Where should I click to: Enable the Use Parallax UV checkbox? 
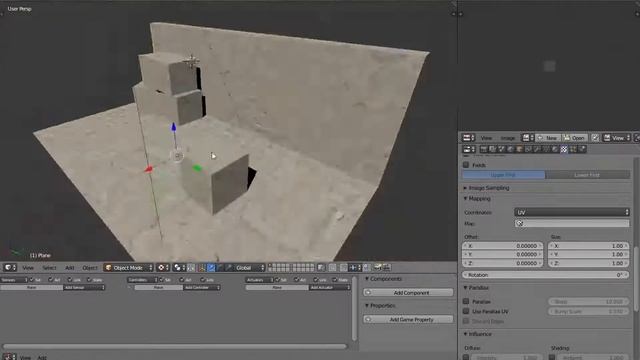[x=466, y=311]
